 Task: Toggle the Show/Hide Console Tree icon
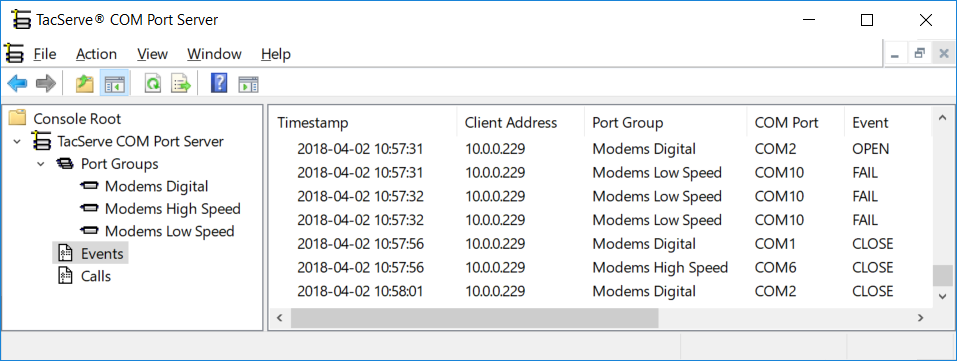pos(115,83)
